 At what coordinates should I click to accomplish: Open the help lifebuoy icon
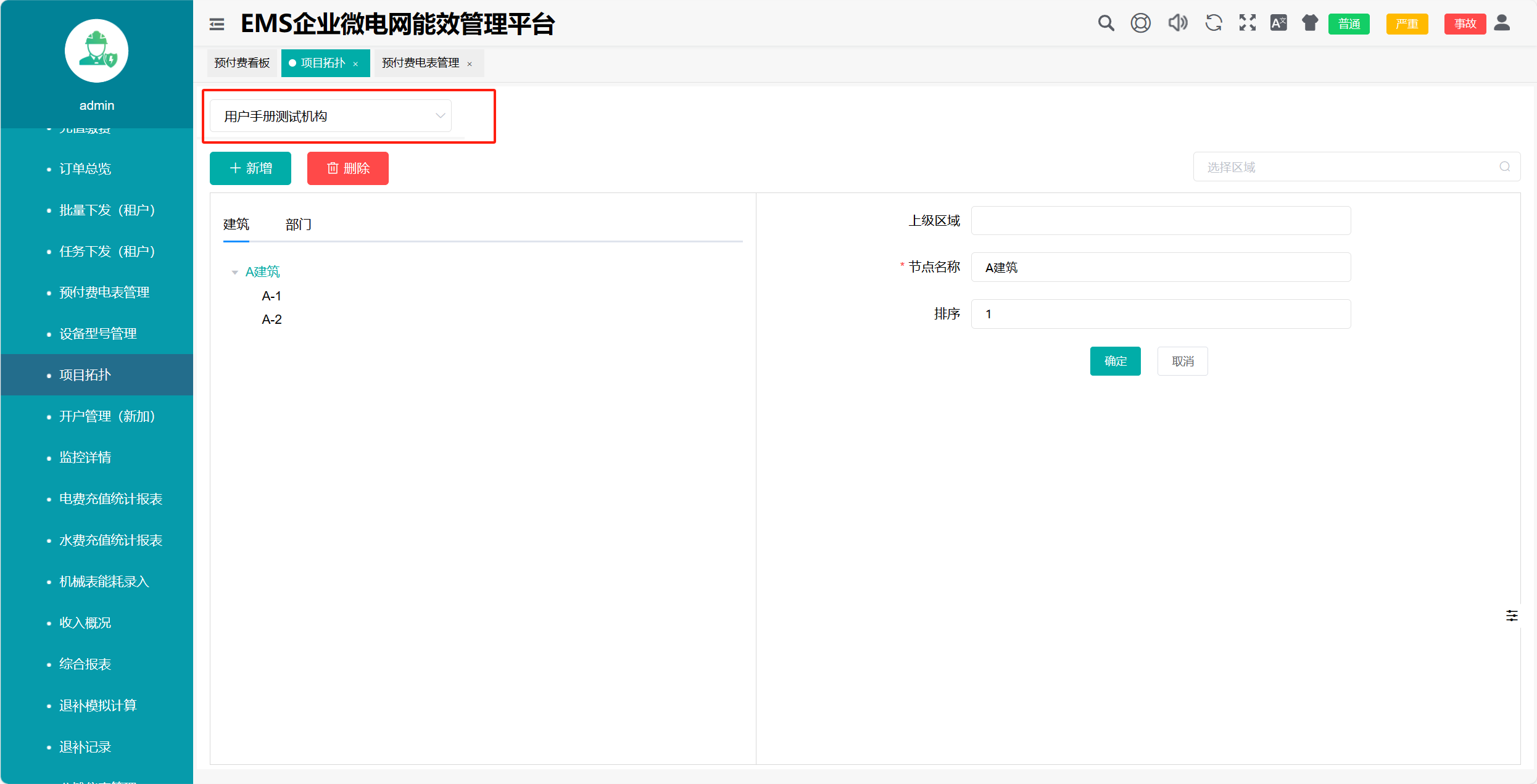1140,23
